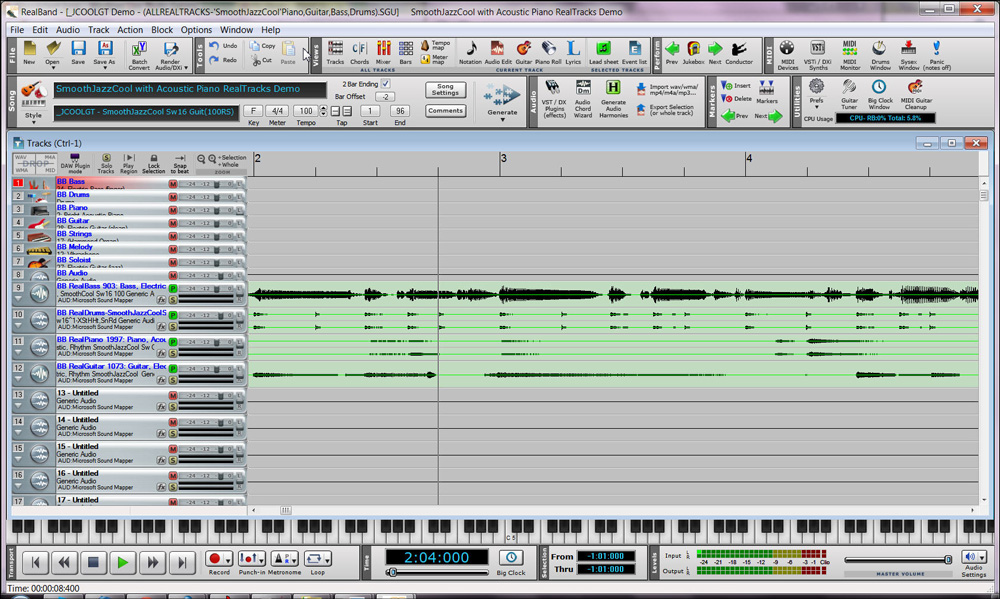Open the Conductor window
The width and height of the screenshot is (1000, 599).
click(x=739, y=52)
